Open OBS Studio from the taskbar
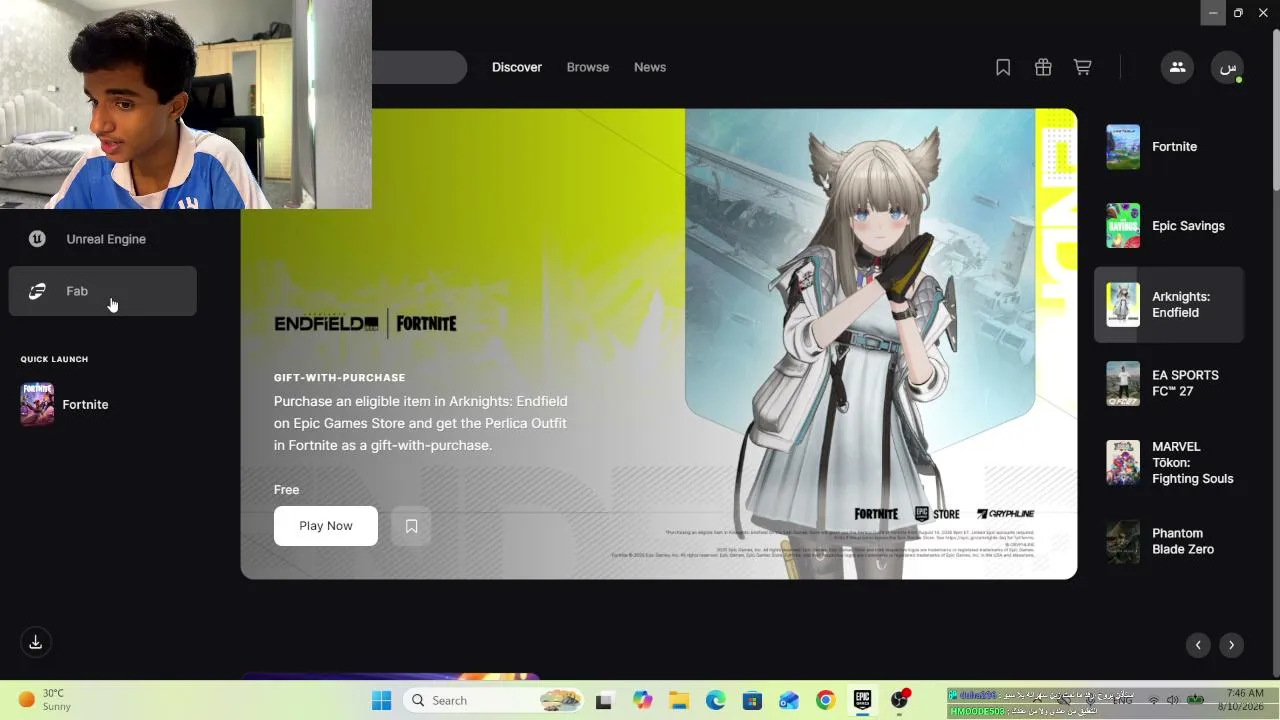Viewport: 1280px width, 720px height. pyautogui.click(x=899, y=701)
